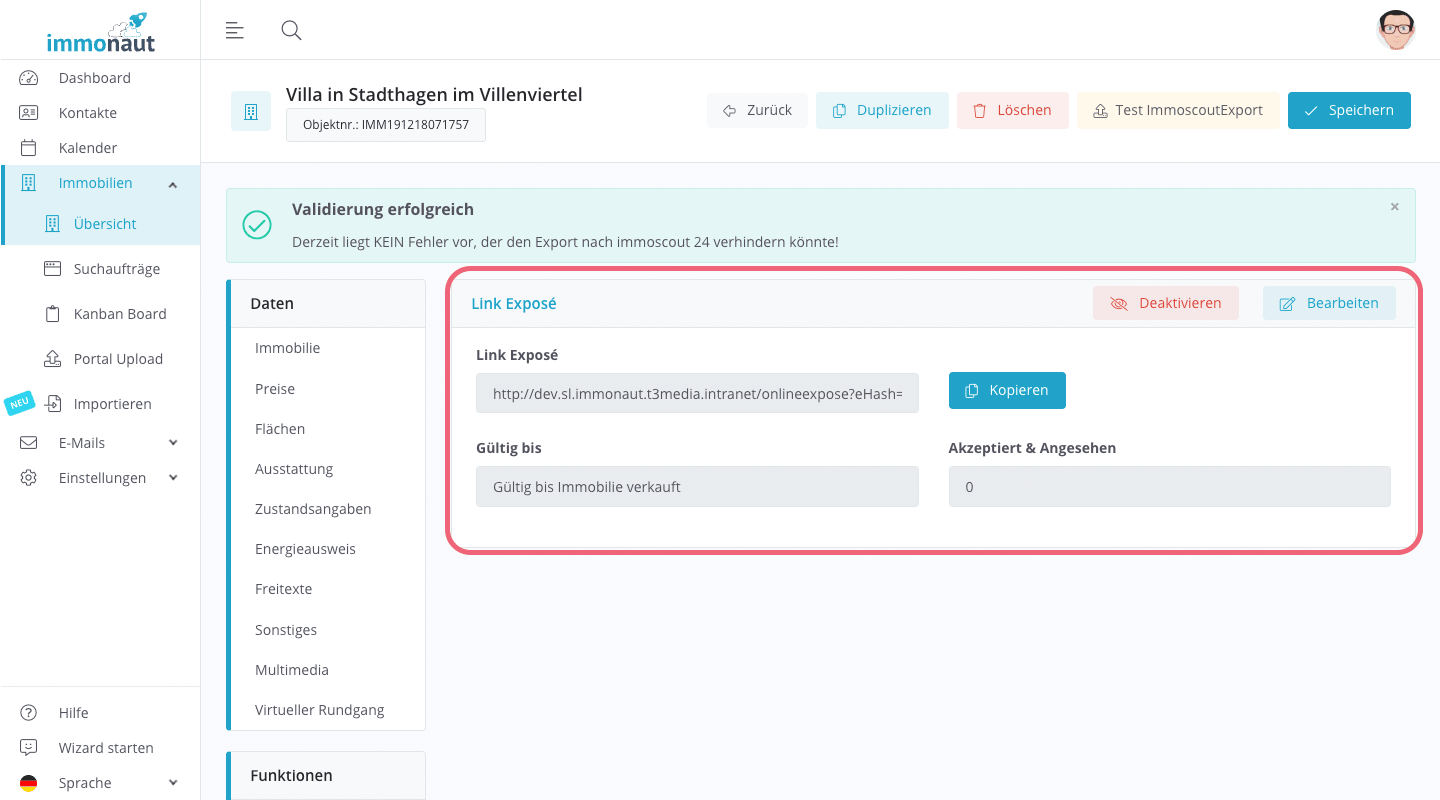Click the Link Exposé URL field
The image size is (1440, 800).
pyautogui.click(x=697, y=394)
